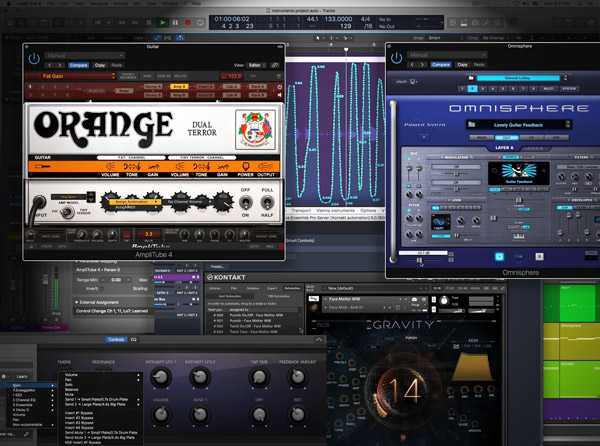Viewport: 600px width, 446px height.
Task: Select Omnisphere part 2 highlighted tab
Action: (x=473, y=89)
